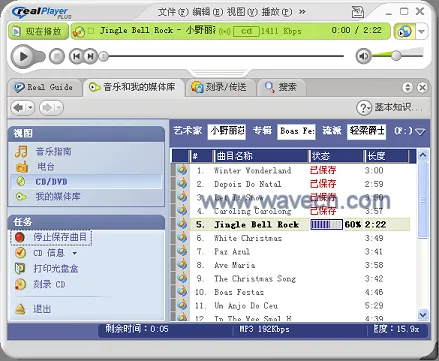Click 退出 (Eject) task link

[42, 309]
